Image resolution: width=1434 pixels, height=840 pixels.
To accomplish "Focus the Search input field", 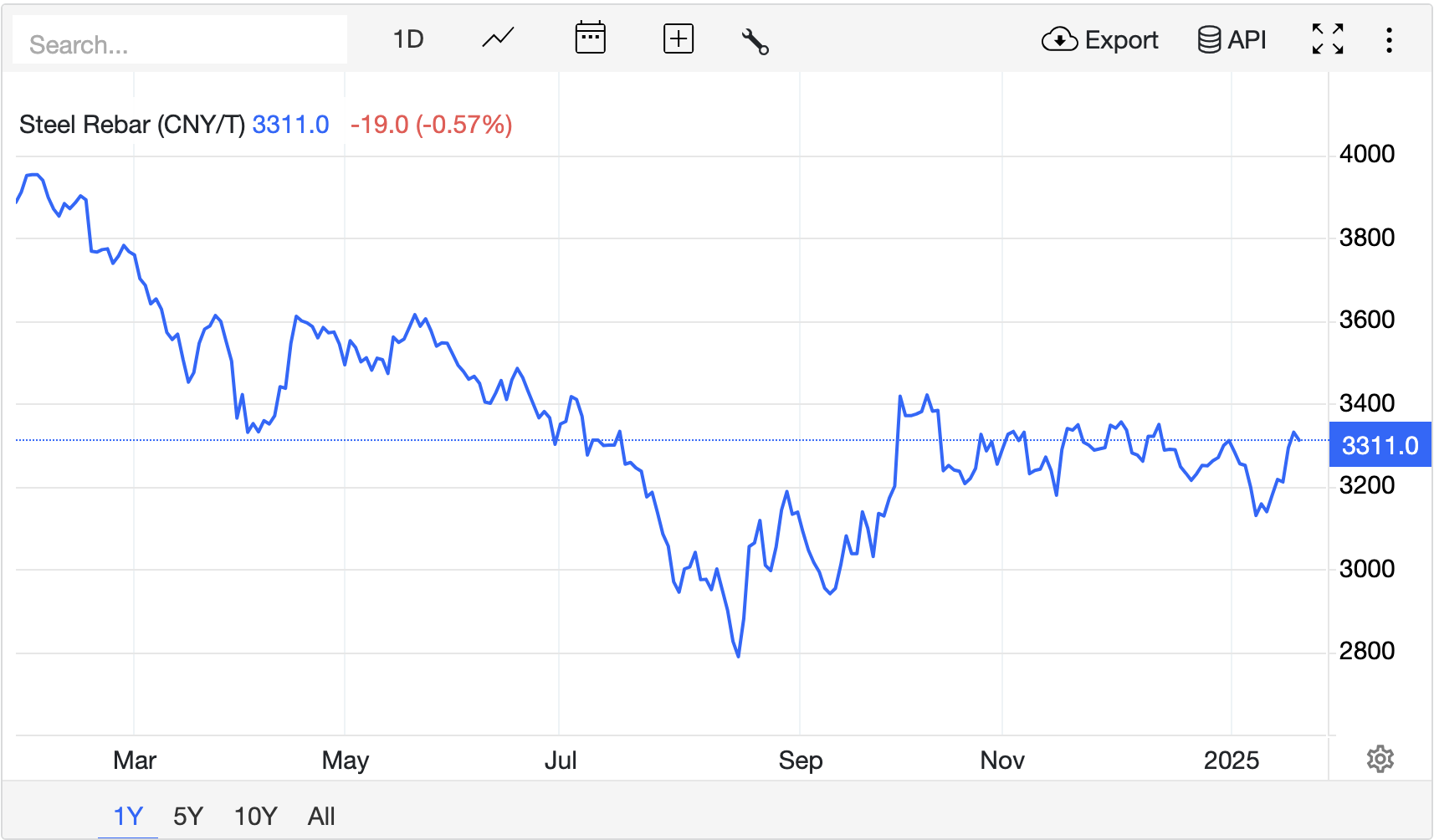I will click(180, 44).
